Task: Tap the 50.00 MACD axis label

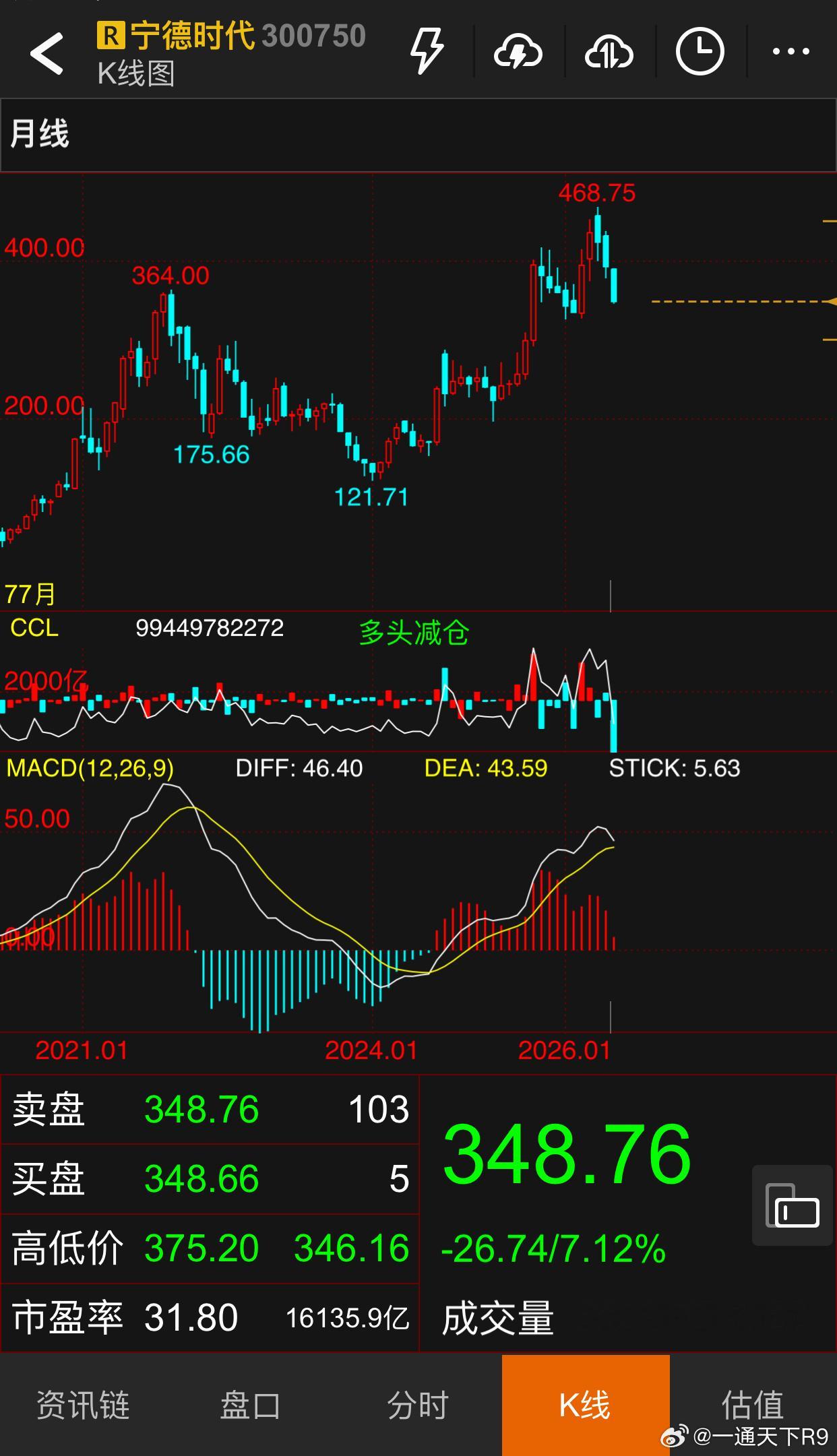Action: click(37, 819)
